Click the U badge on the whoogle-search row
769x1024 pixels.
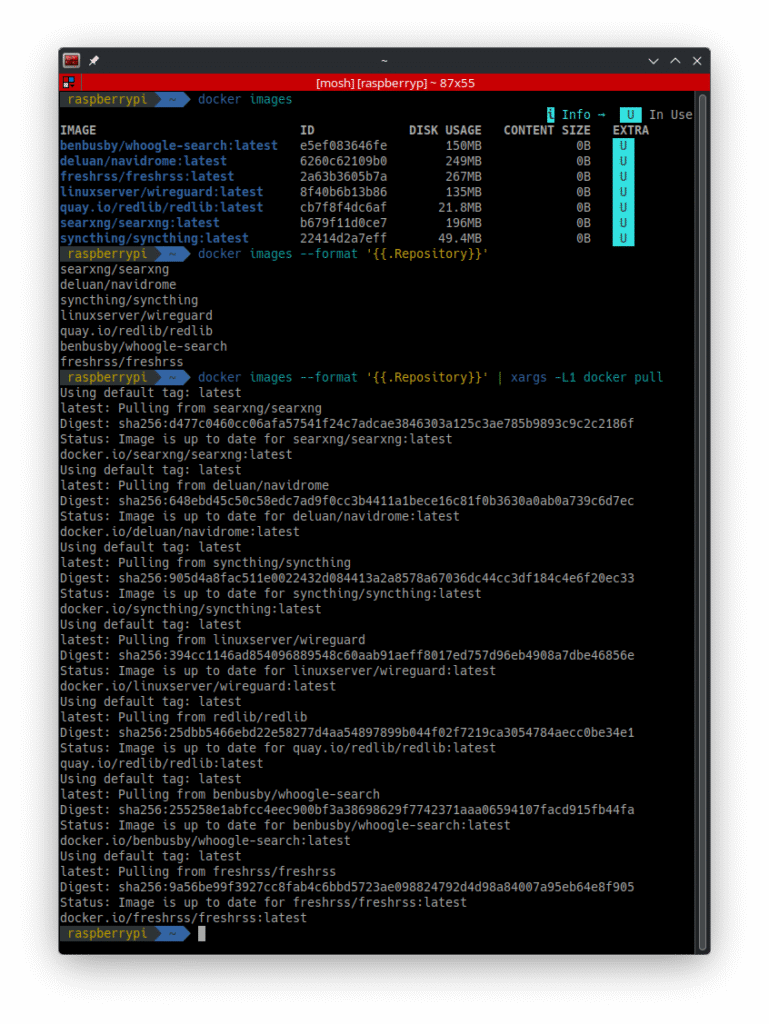tap(623, 146)
